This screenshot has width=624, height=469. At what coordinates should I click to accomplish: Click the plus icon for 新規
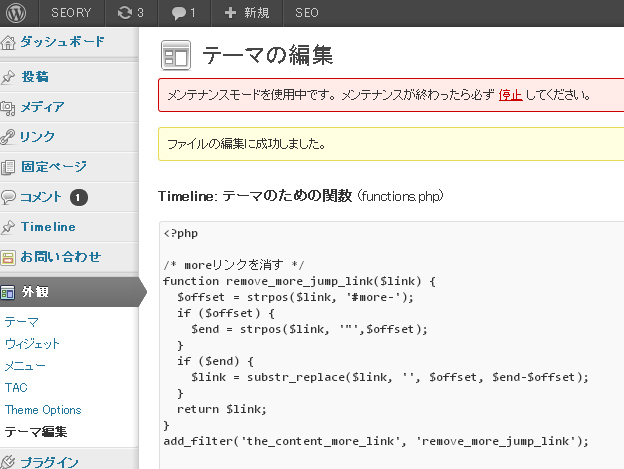[x=231, y=14]
